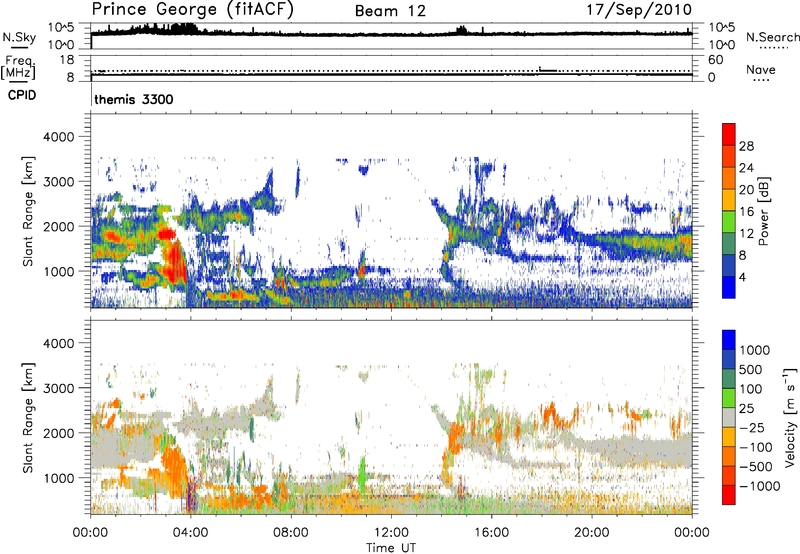Click the blue swatch on Power colorbar
Screen dimensions: 800x554
pyautogui.click(x=729, y=287)
